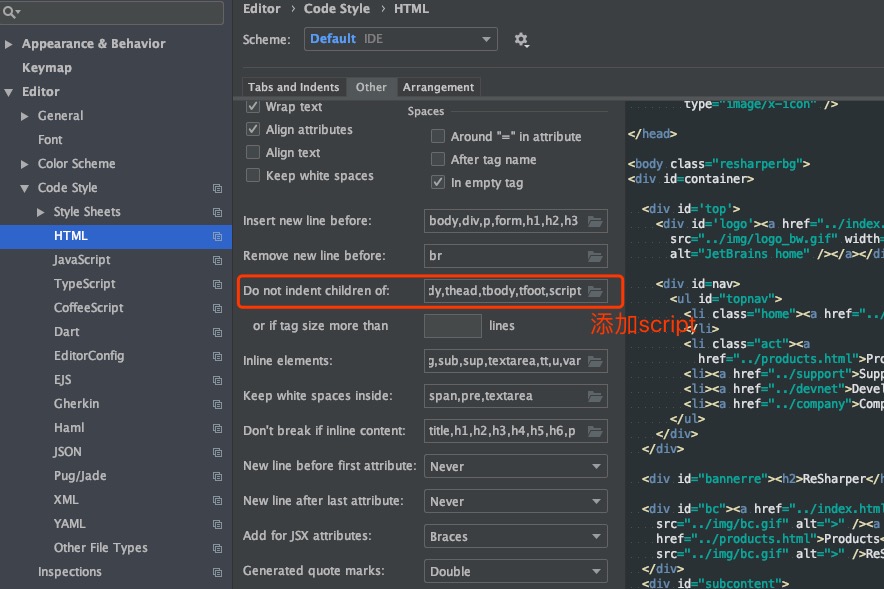Viewport: 884px width, 589px height.
Task: Expand the Color Scheme tree node
Action: (24, 164)
